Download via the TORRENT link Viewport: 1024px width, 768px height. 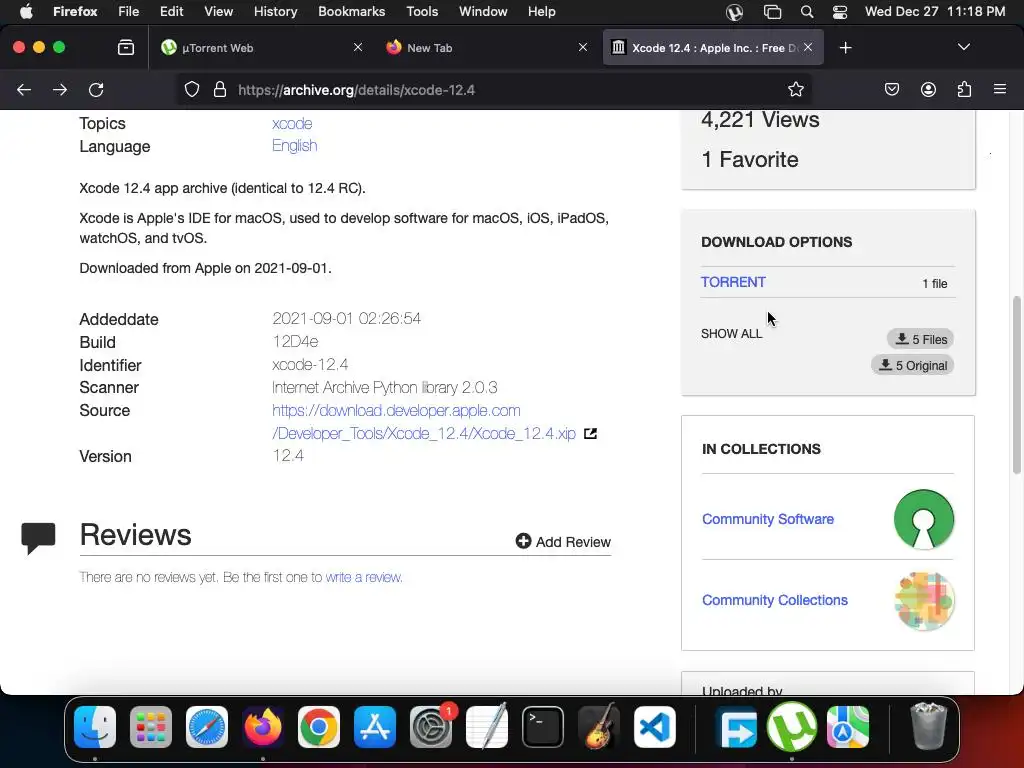tap(733, 282)
